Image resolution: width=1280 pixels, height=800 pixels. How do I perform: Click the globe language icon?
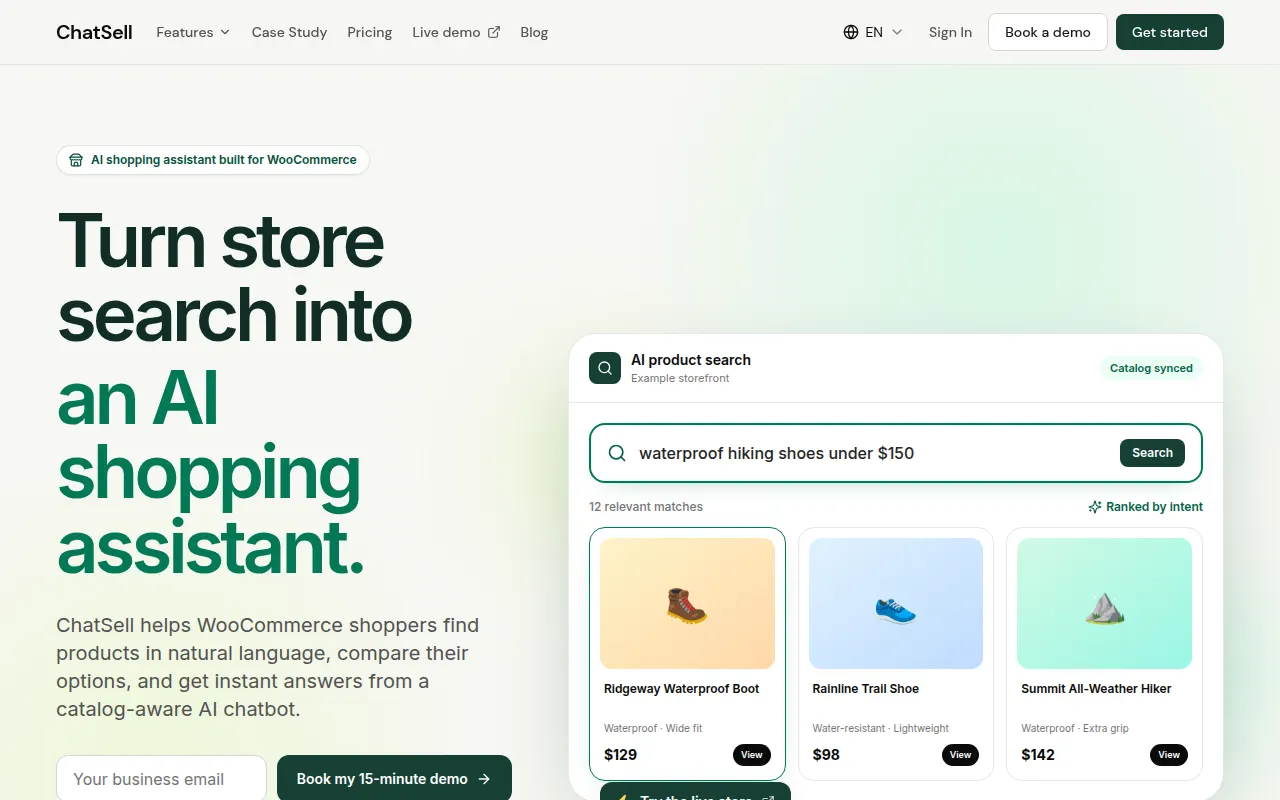click(x=851, y=32)
